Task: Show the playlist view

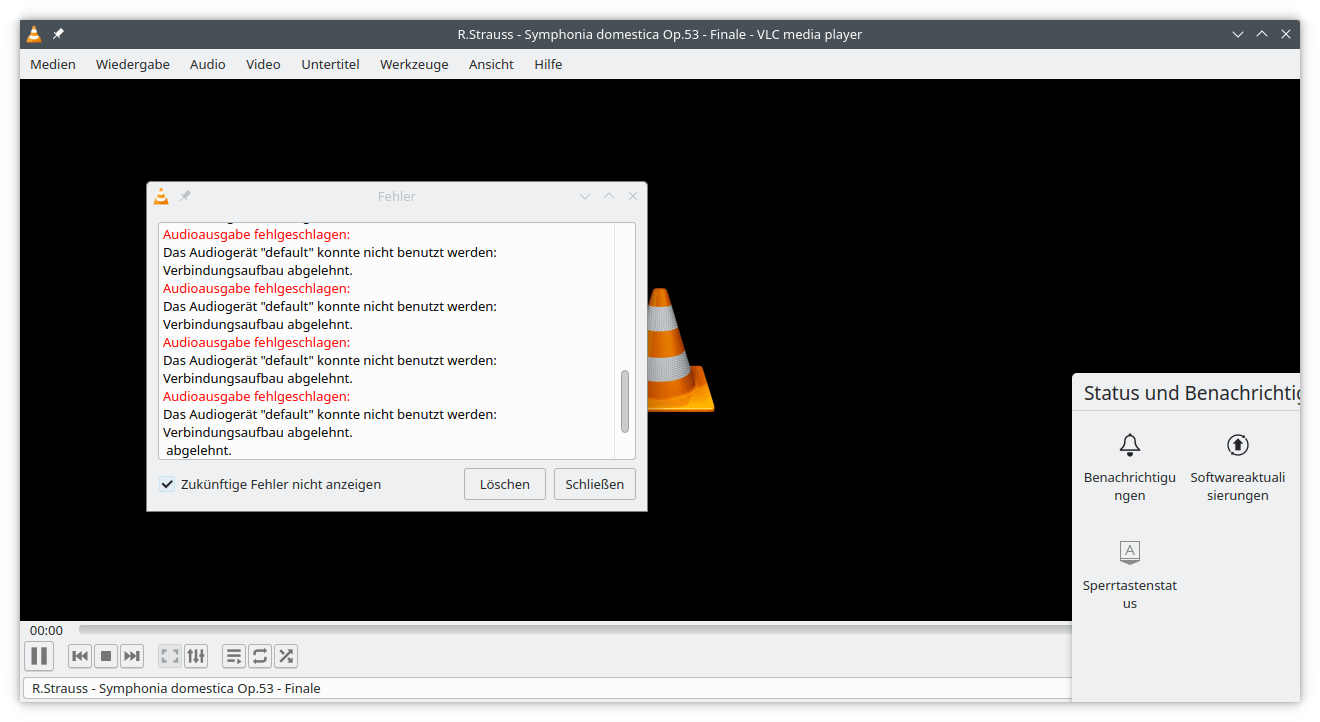Action: point(234,656)
